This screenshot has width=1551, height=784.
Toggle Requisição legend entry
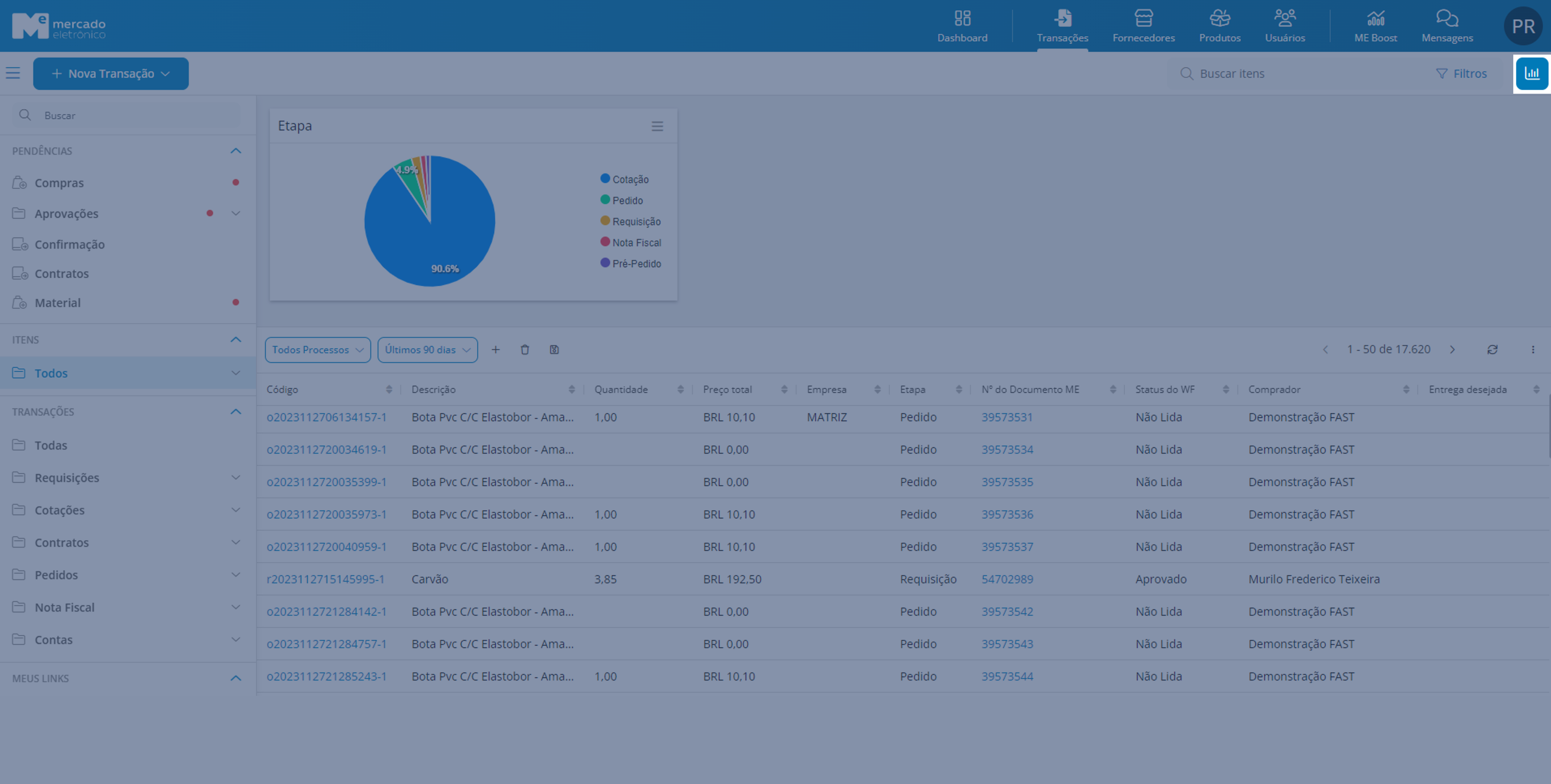pos(630,221)
